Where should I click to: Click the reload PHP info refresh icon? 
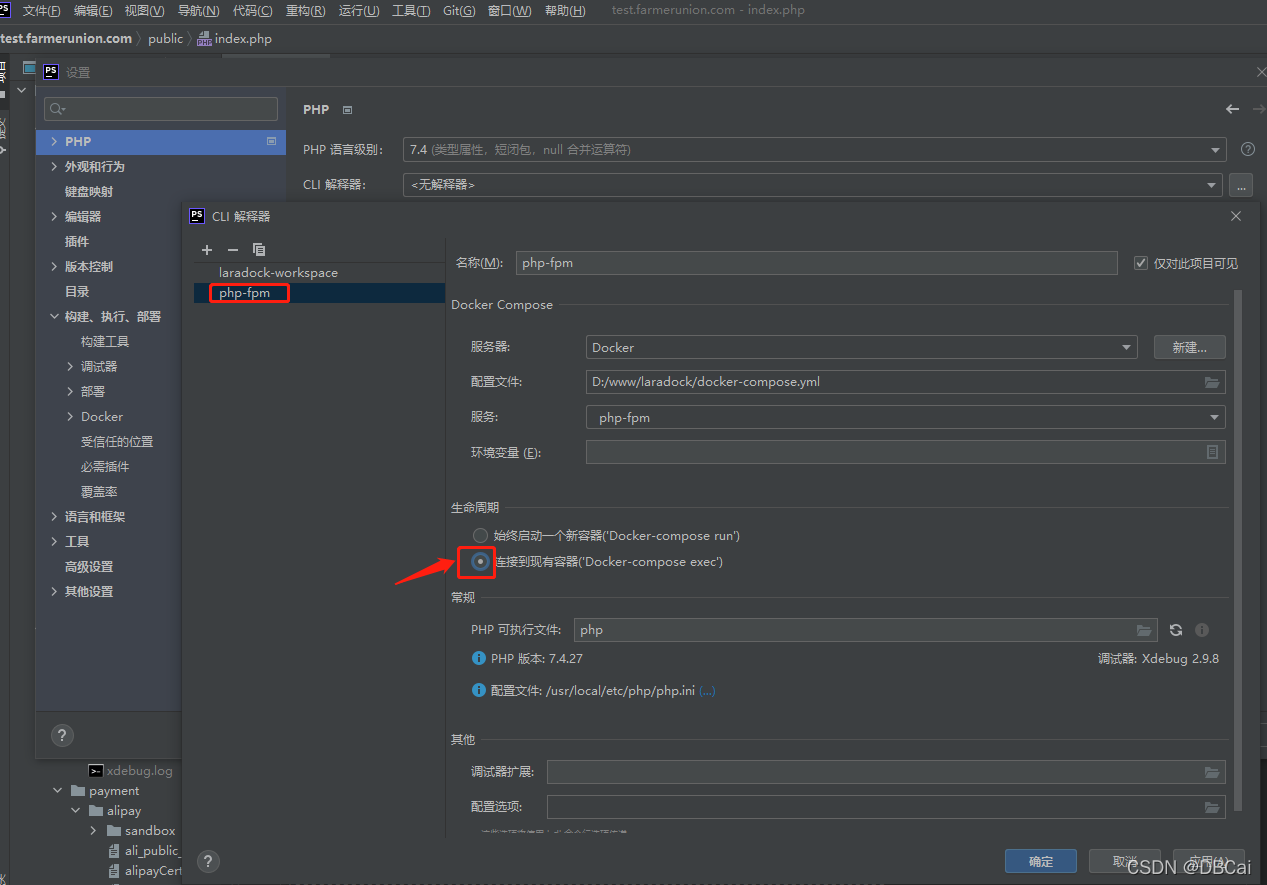point(1176,630)
